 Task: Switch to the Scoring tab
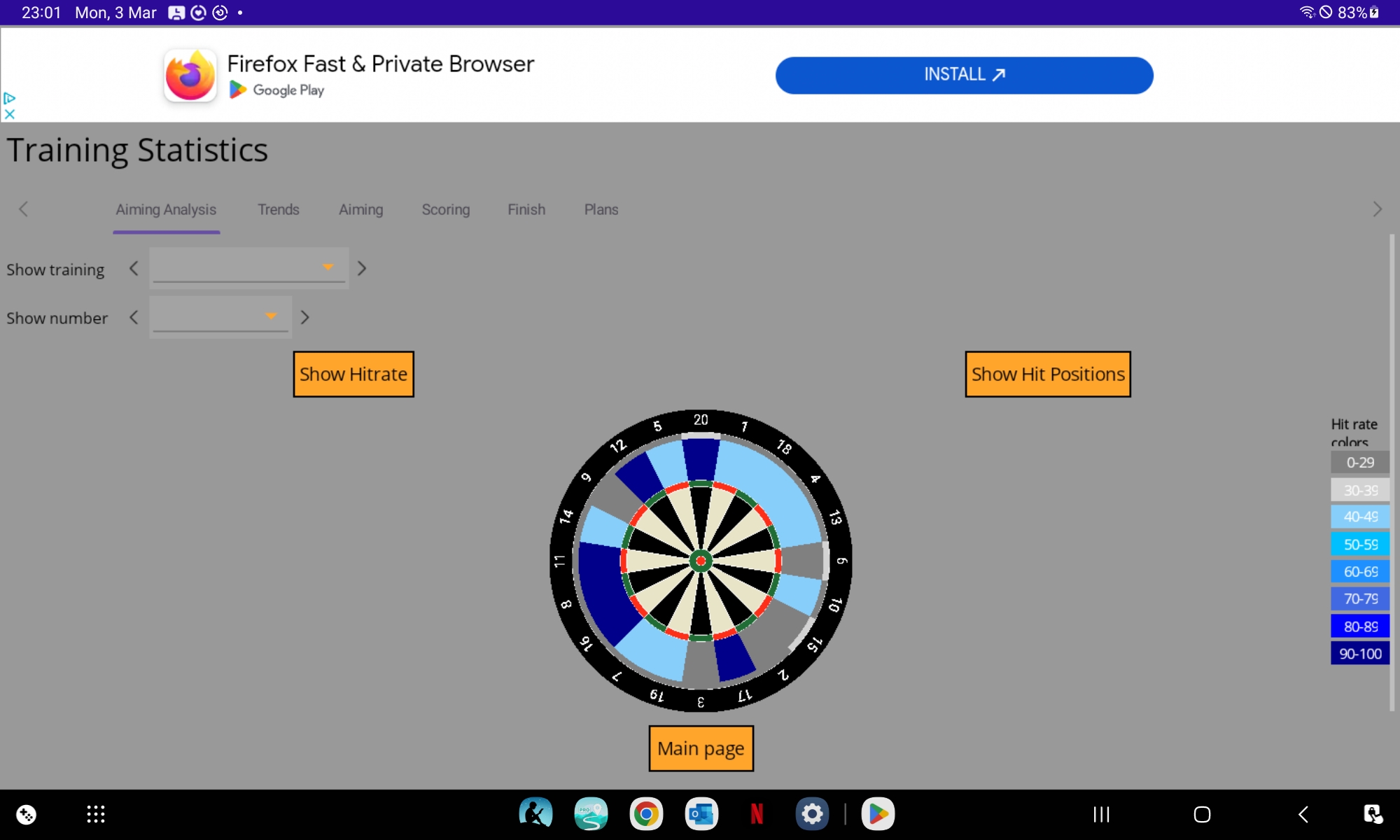(445, 209)
